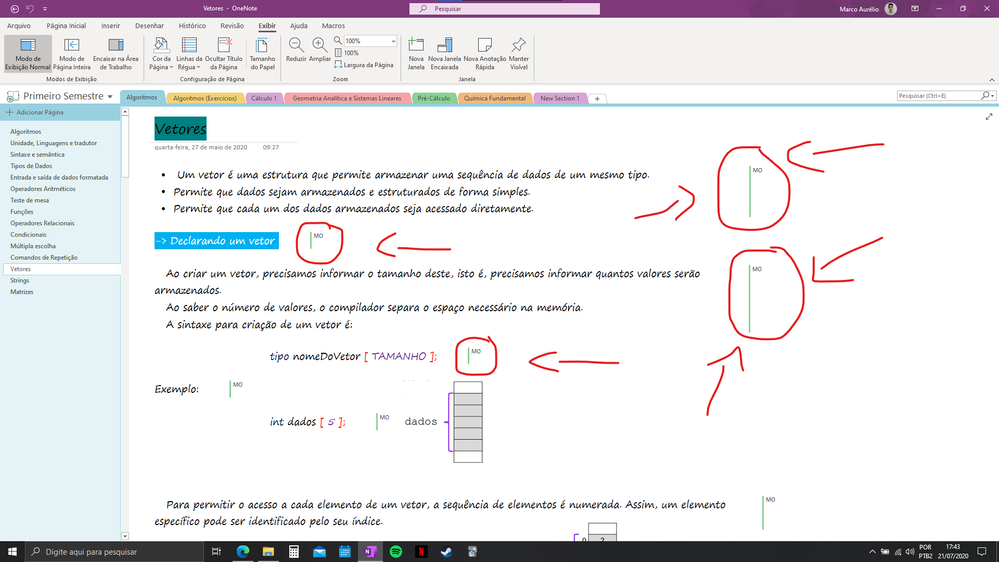
Task: Open the Inserir ribbon tab
Action: click(110, 25)
